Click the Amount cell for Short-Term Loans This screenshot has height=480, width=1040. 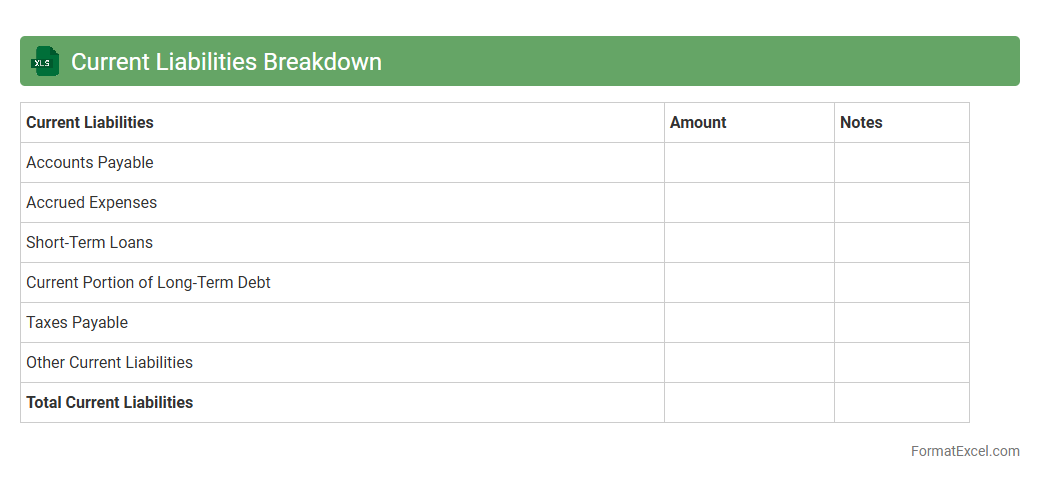749,242
